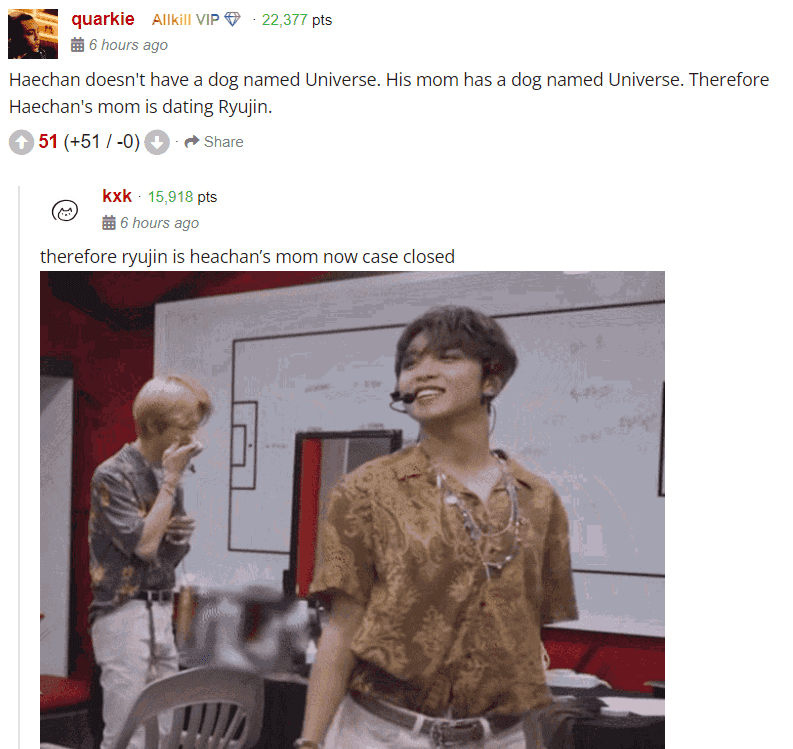Downvote quarkie's comment with the down arrow

157,143
